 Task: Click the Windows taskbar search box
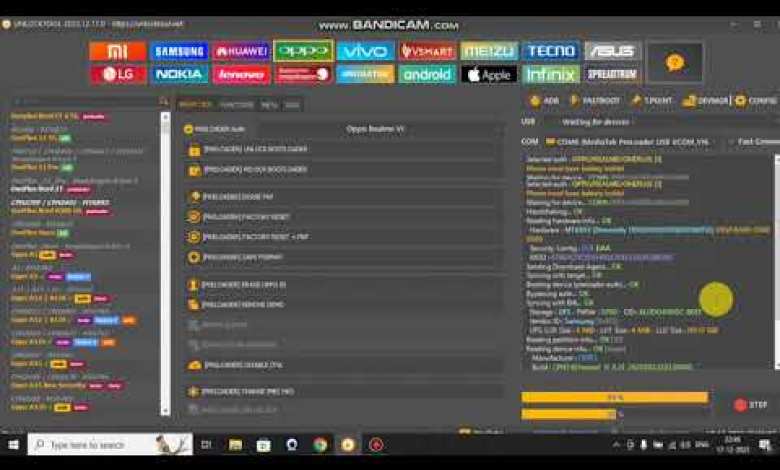tap(110, 444)
